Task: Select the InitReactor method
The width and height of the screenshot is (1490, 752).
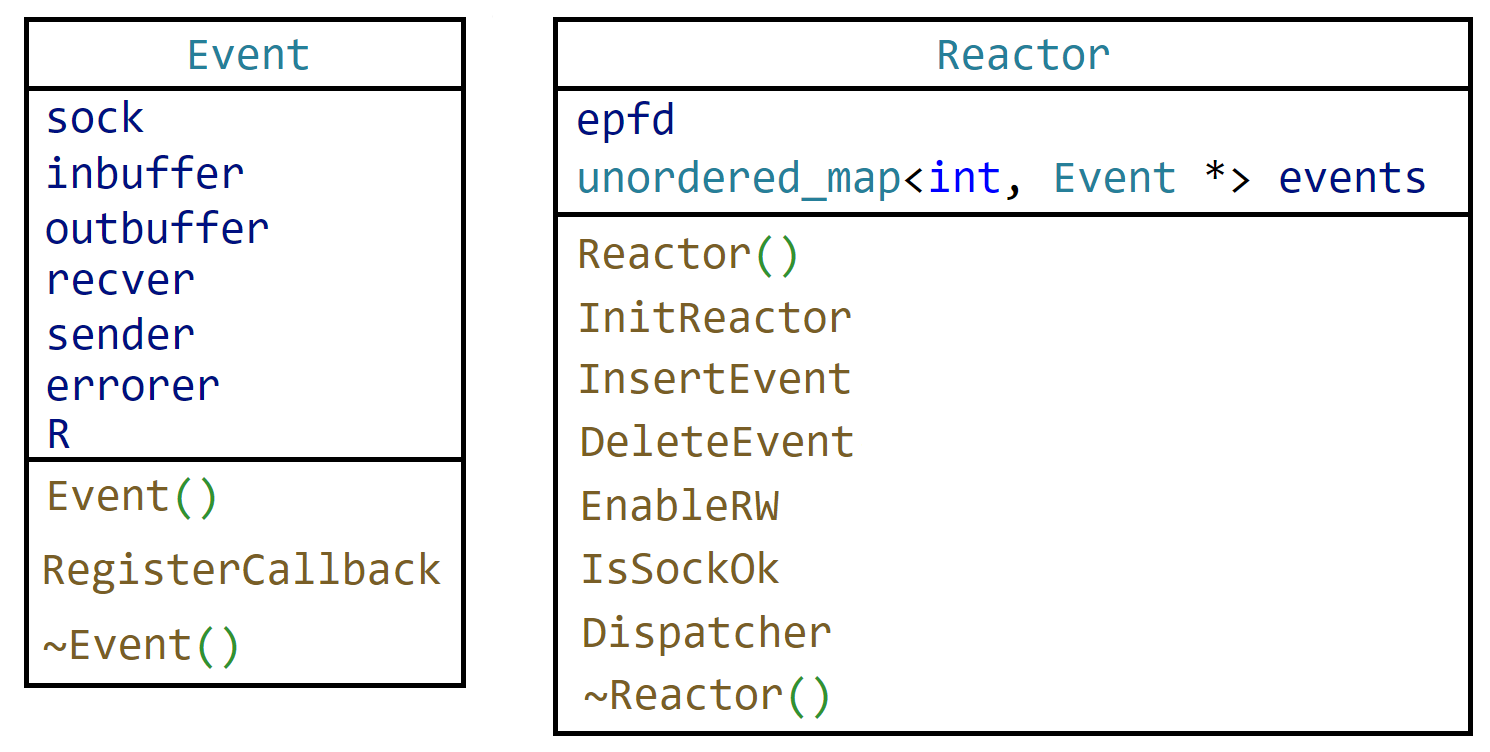Action: click(x=715, y=319)
